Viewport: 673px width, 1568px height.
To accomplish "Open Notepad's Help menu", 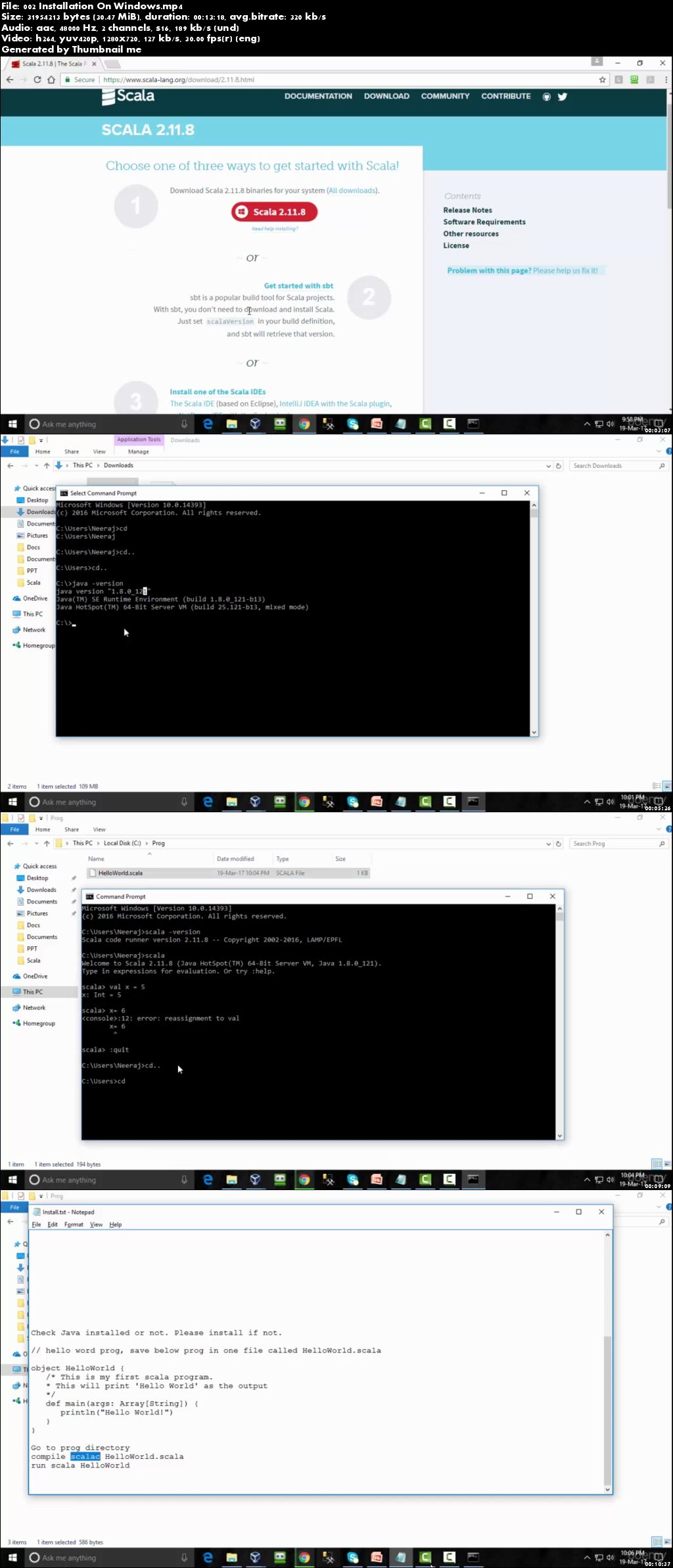I will 116,1224.
